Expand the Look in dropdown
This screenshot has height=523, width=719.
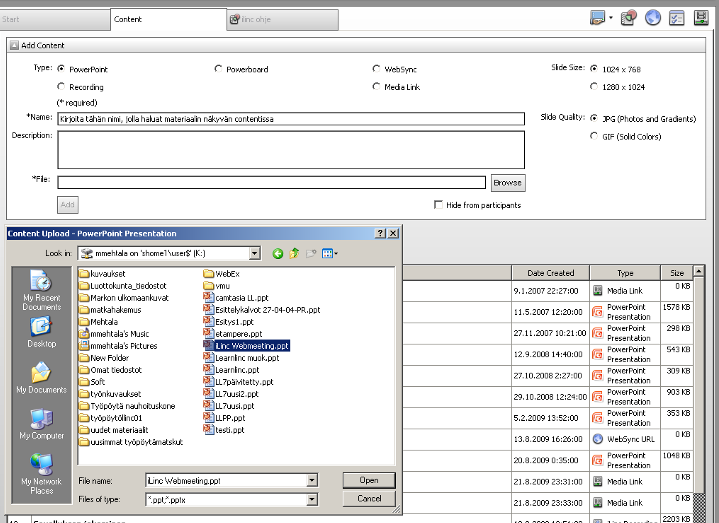pos(254,253)
